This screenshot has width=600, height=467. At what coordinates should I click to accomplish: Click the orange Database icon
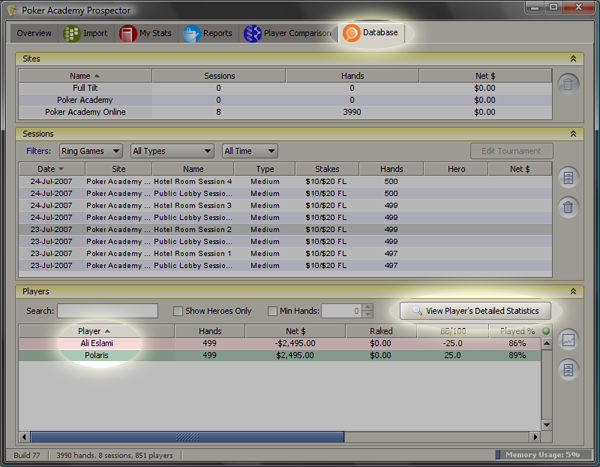pyautogui.click(x=351, y=33)
